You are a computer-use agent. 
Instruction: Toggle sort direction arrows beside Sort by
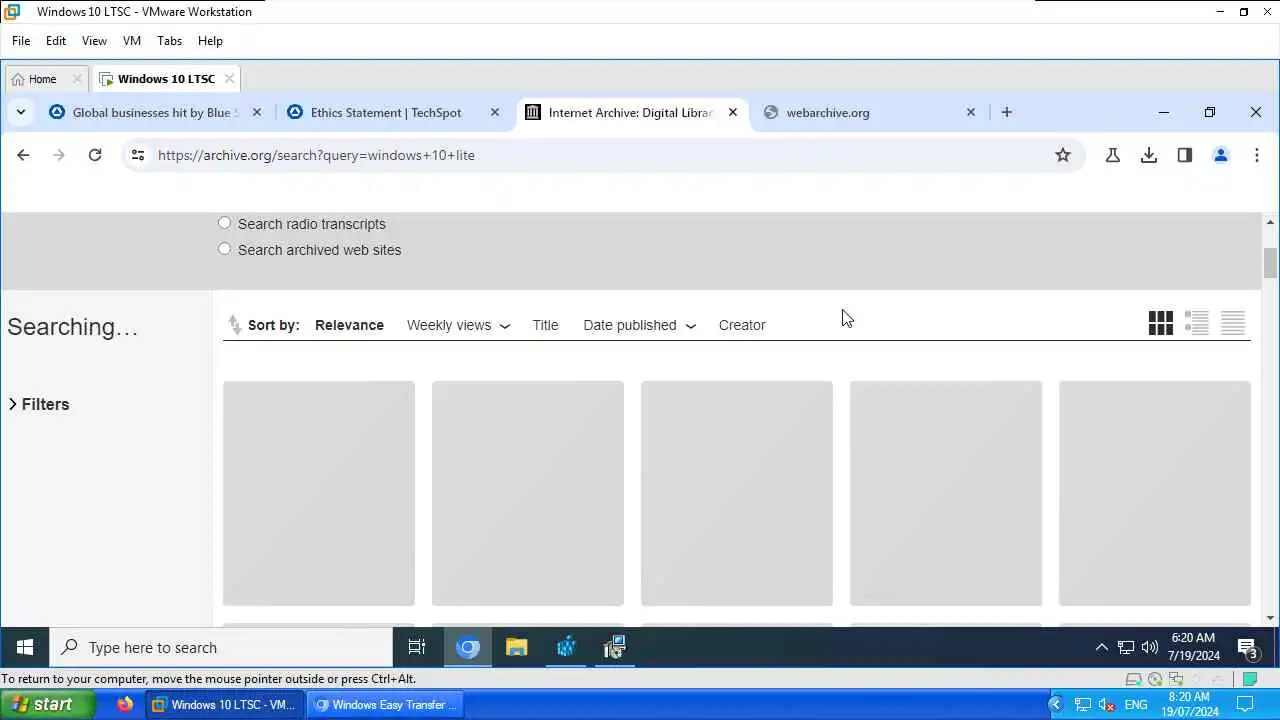234,325
